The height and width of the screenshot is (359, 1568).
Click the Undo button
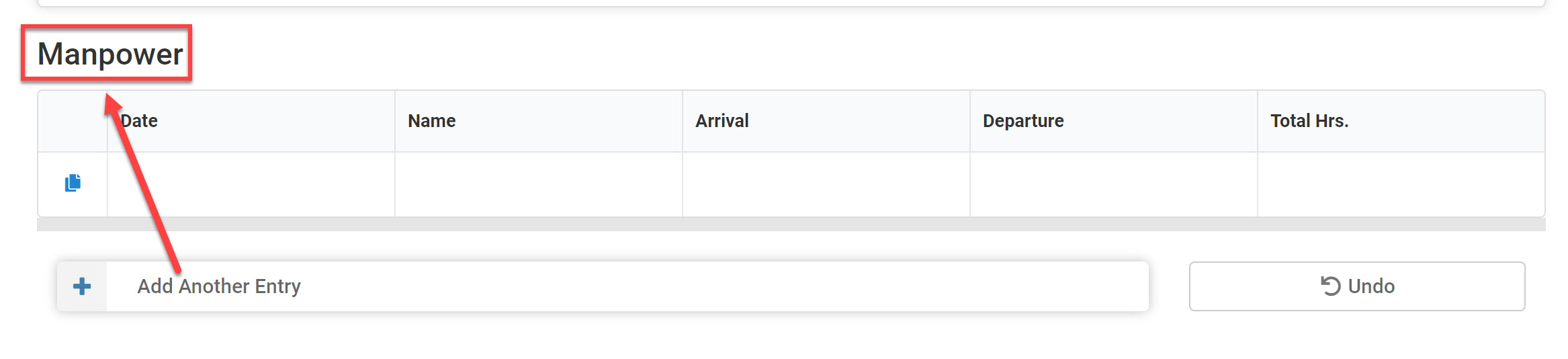click(x=1357, y=286)
